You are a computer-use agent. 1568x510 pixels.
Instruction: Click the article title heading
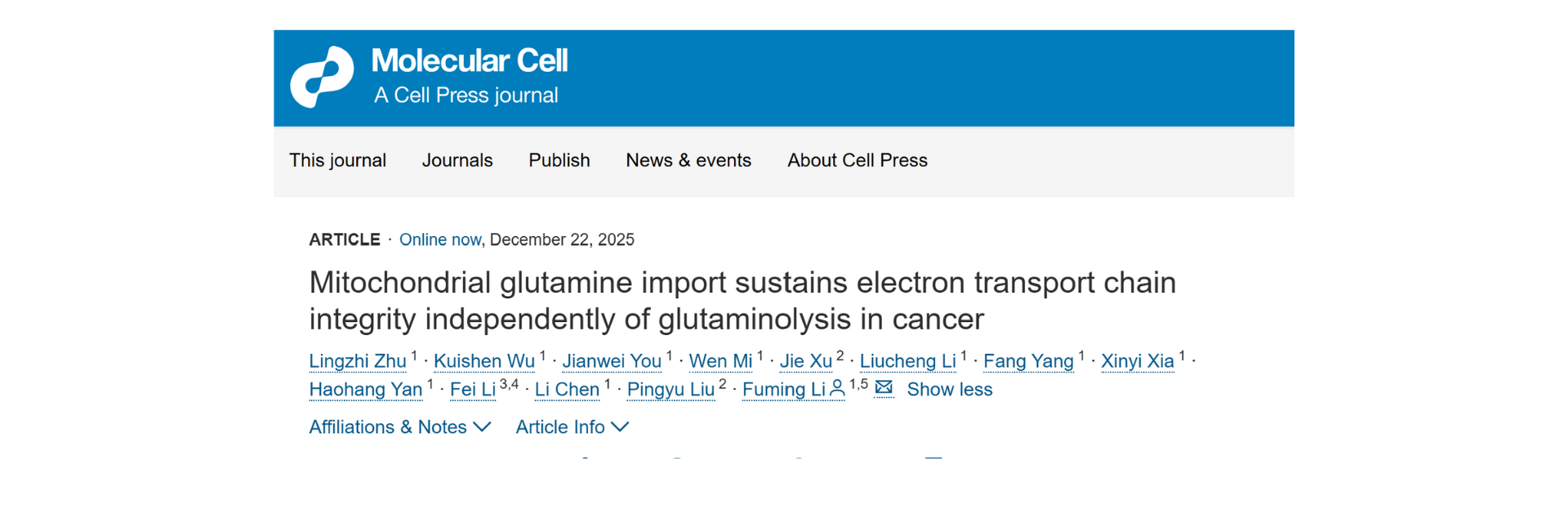pos(742,300)
